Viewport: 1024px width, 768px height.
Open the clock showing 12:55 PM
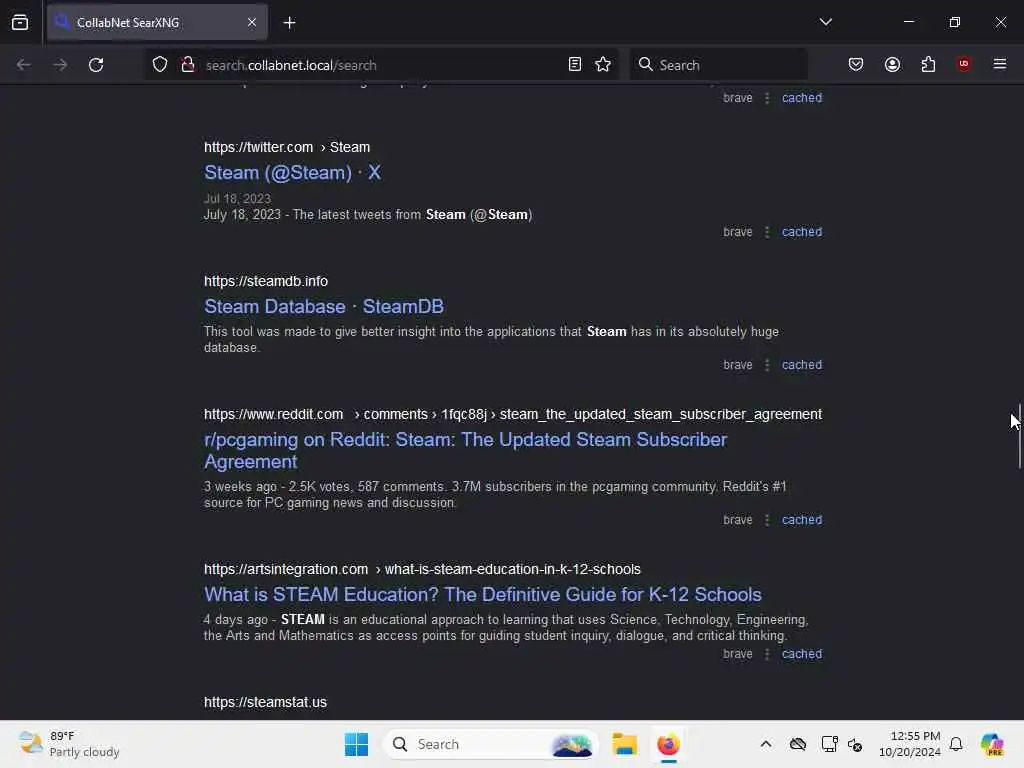point(909,744)
